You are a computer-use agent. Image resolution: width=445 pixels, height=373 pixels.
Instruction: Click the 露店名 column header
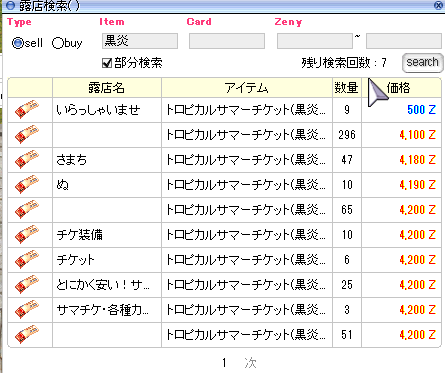tap(107, 88)
